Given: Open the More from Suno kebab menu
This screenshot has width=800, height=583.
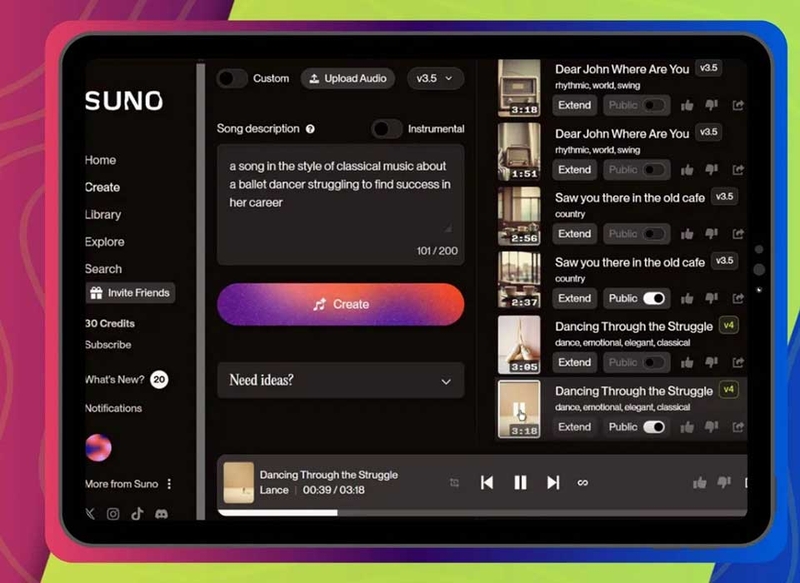Looking at the screenshot, I should (169, 484).
